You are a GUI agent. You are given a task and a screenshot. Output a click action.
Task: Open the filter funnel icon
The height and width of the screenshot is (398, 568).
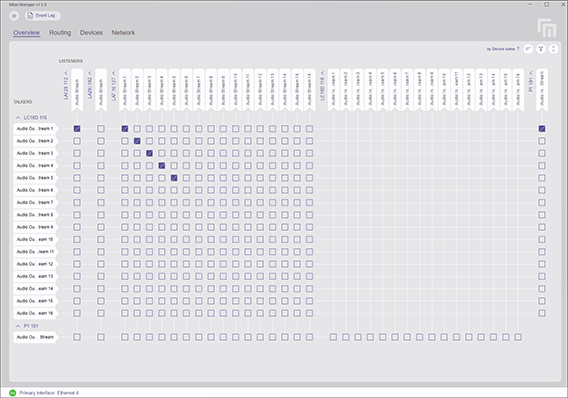point(541,49)
